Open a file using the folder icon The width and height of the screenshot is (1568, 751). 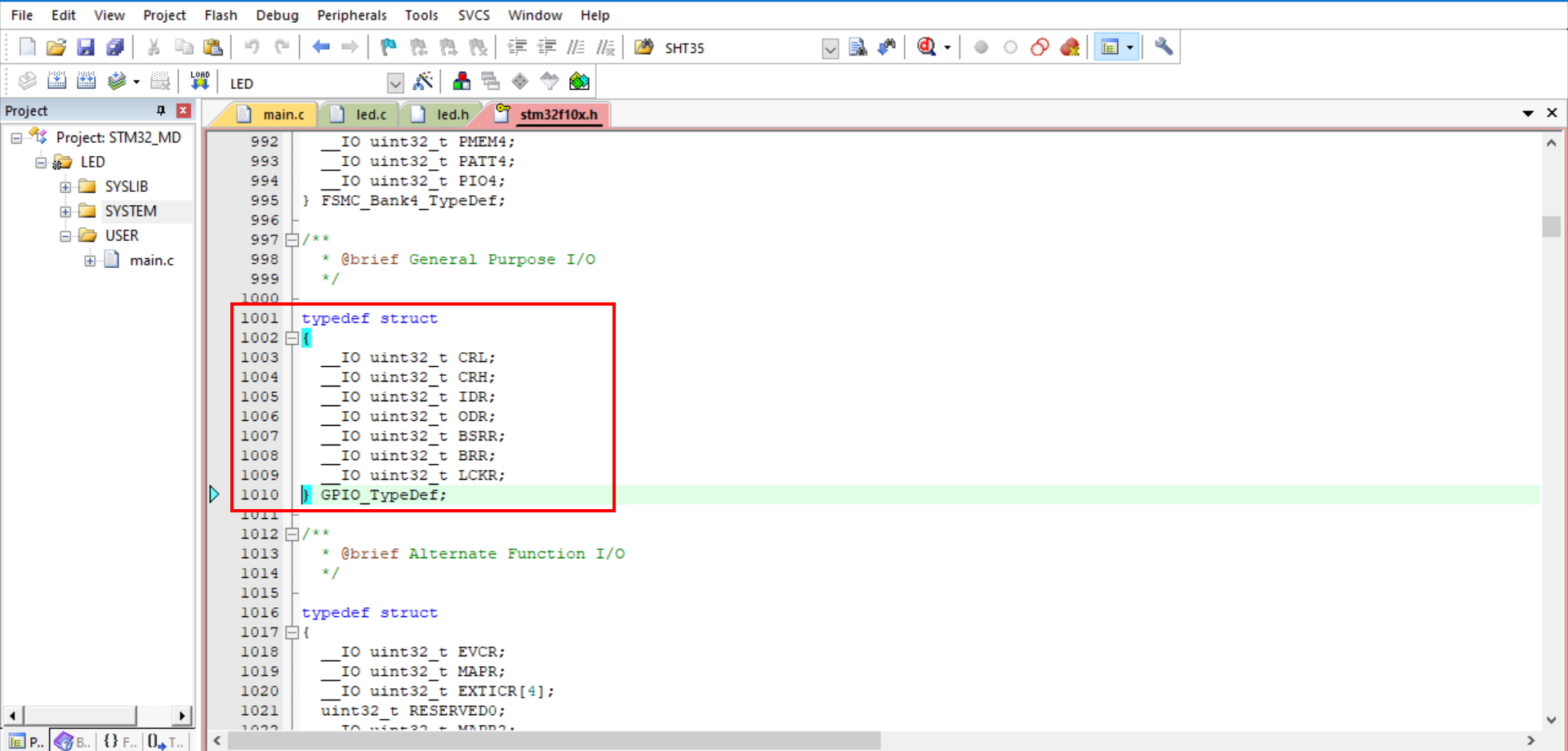click(56, 47)
